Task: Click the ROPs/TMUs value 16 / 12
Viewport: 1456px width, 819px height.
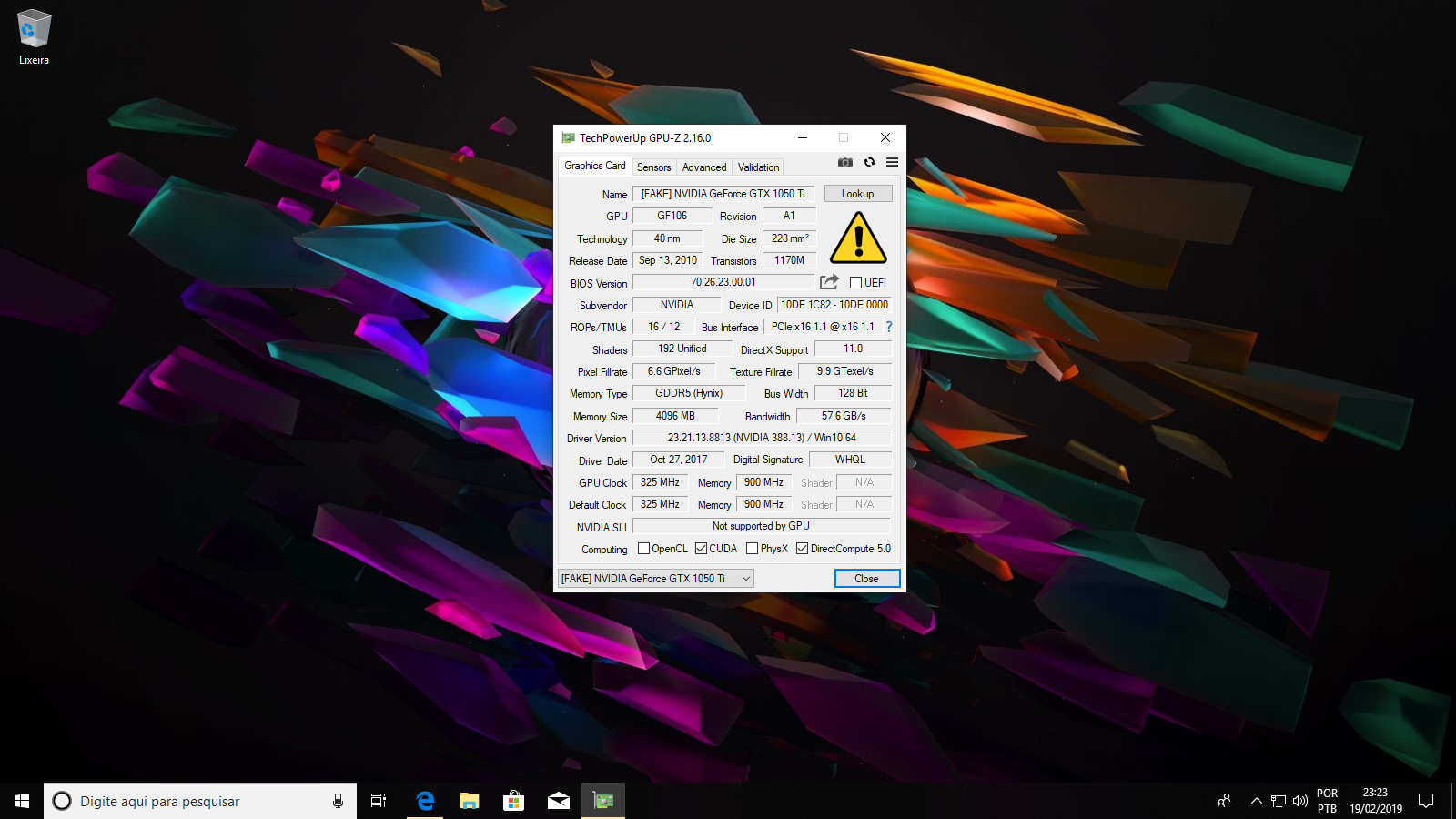Action: (x=663, y=327)
